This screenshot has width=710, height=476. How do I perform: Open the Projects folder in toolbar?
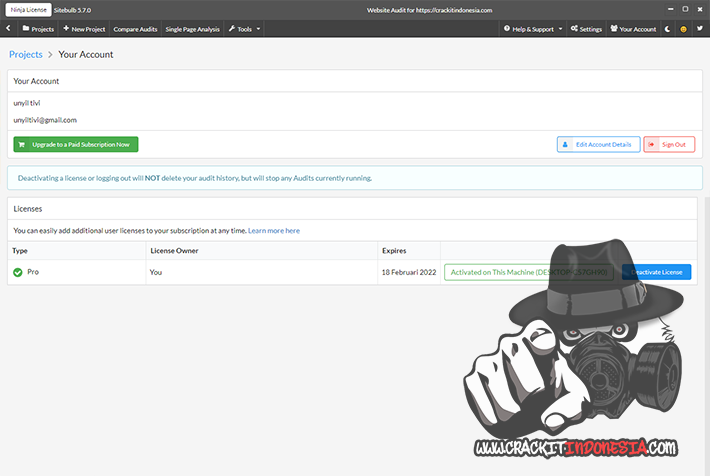coord(37,29)
